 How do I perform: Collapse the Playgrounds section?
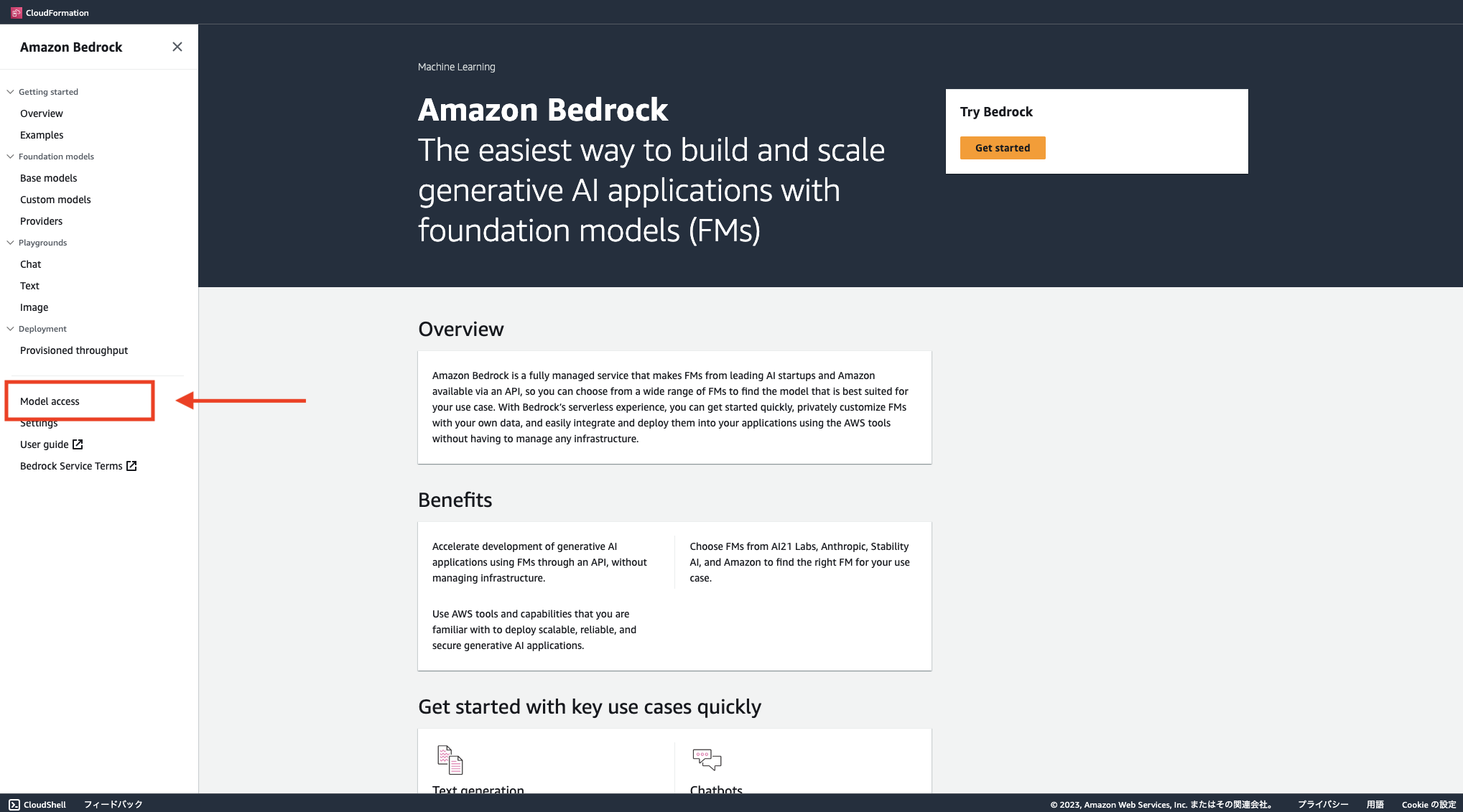click(x=9, y=242)
